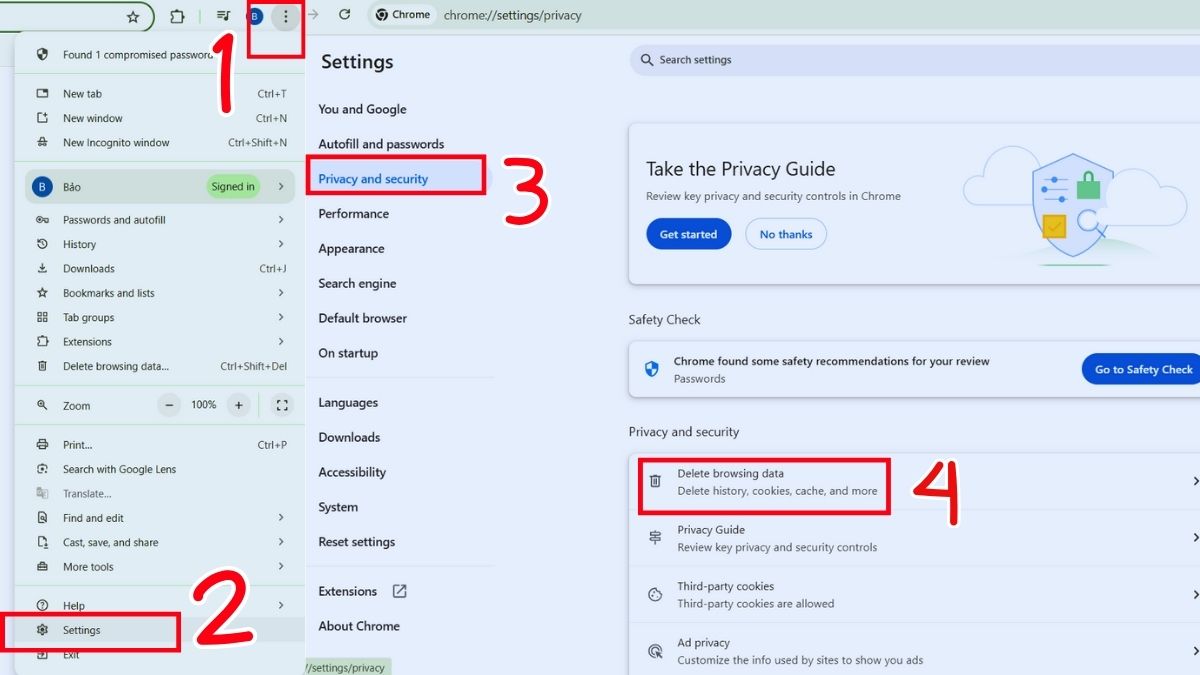Select Print from the menu
Viewport: 1200px width, 675px height.
(160, 445)
